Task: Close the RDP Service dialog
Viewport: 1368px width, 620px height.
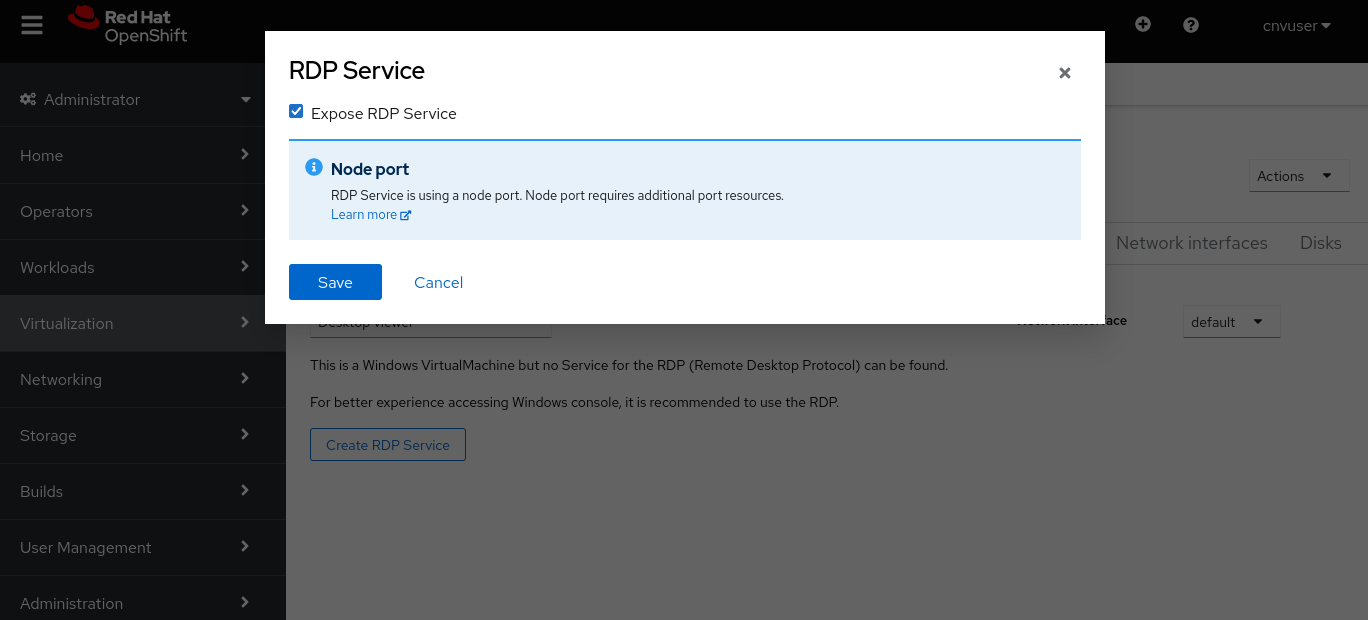Action: pos(1065,73)
